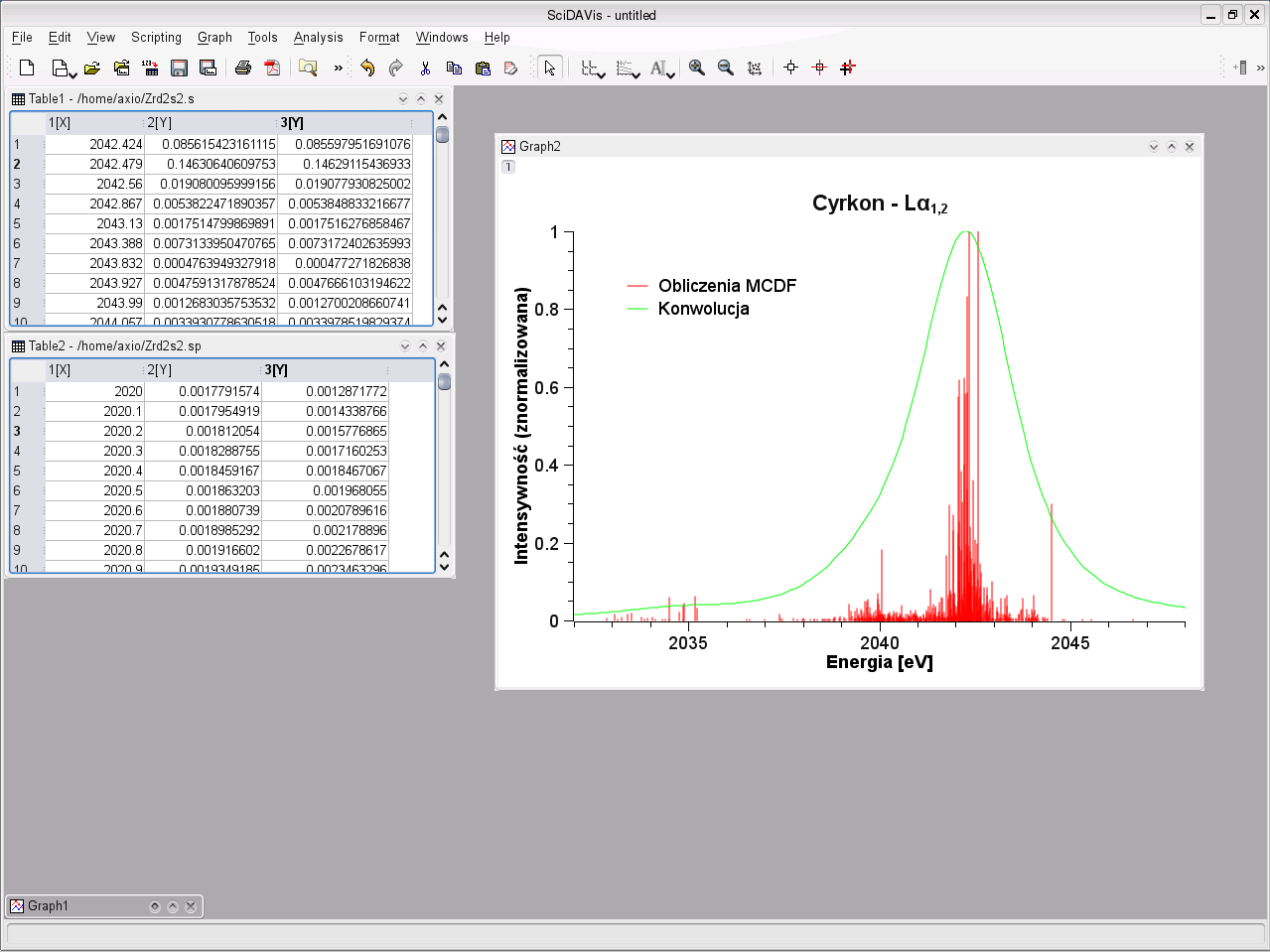This screenshot has height=952, width=1270.
Task: Click Table1 scrollbar up arrow
Action: (x=443, y=118)
